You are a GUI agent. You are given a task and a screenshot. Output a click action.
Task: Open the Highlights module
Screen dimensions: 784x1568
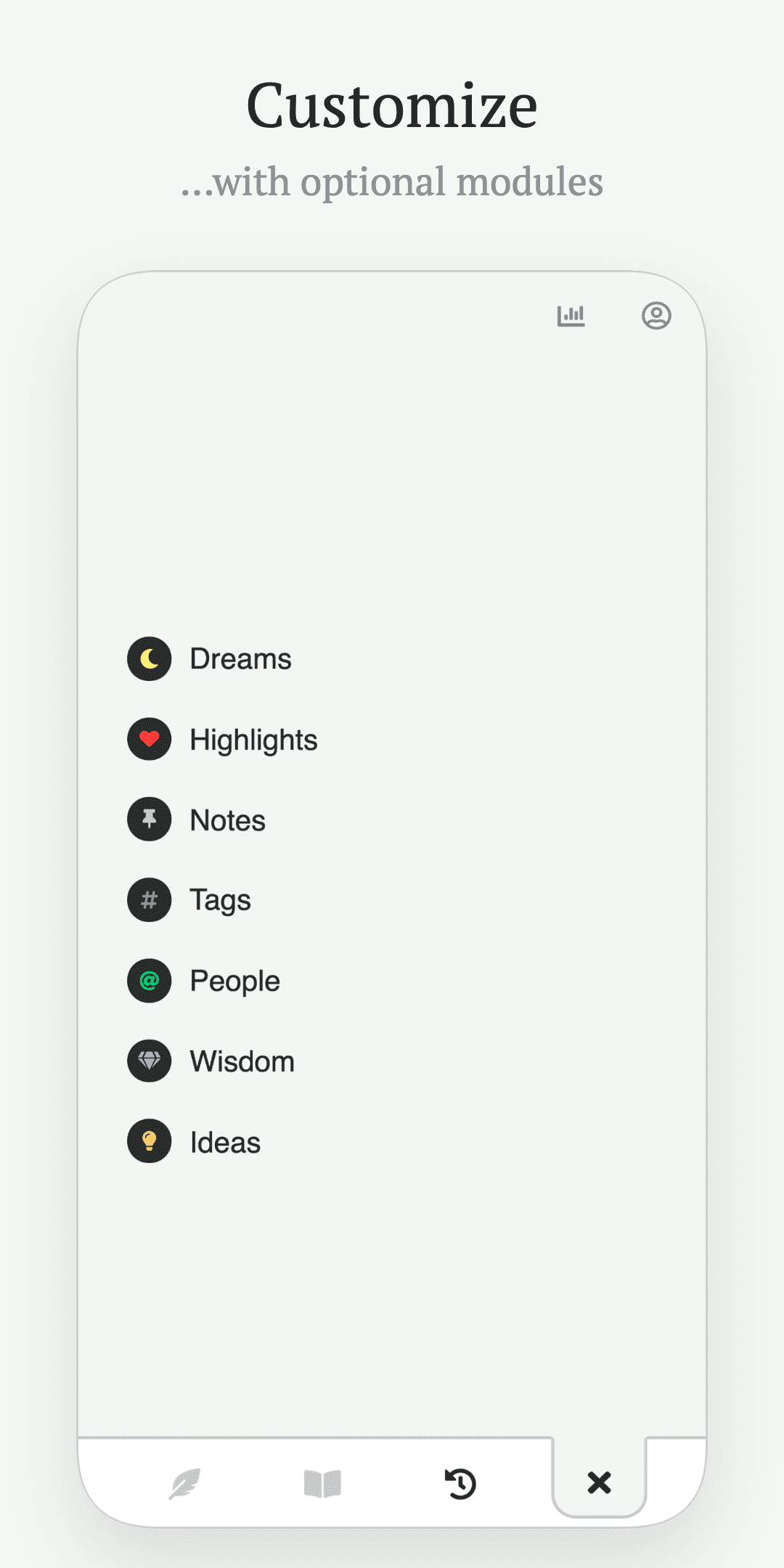tap(253, 740)
